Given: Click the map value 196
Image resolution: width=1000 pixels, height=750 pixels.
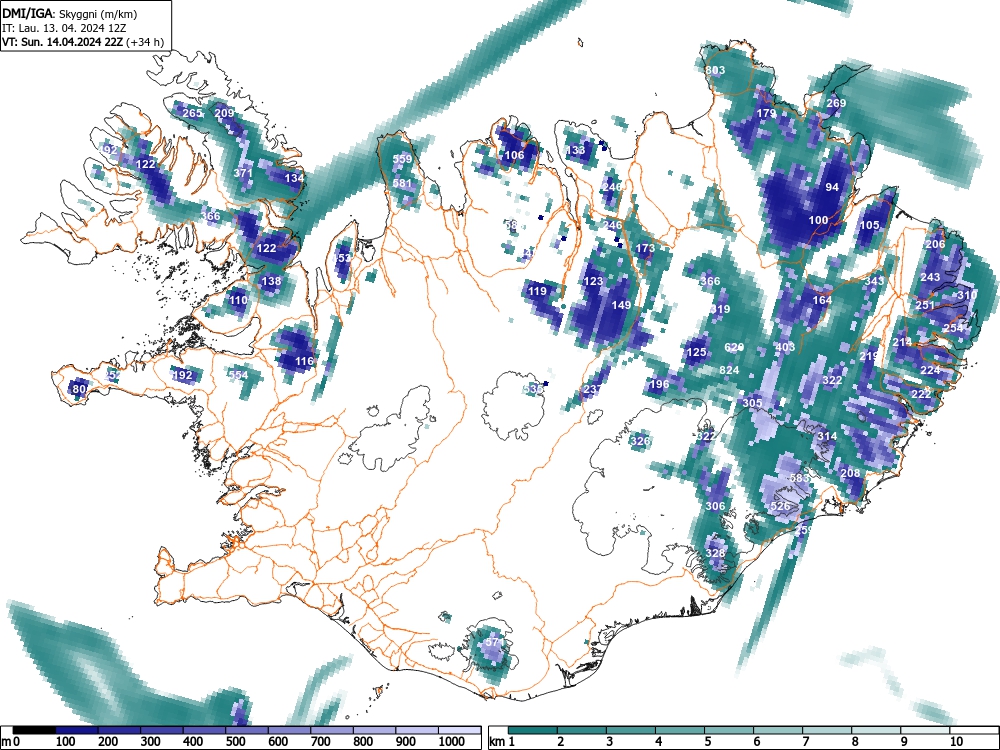Looking at the screenshot, I should pyautogui.click(x=659, y=384).
